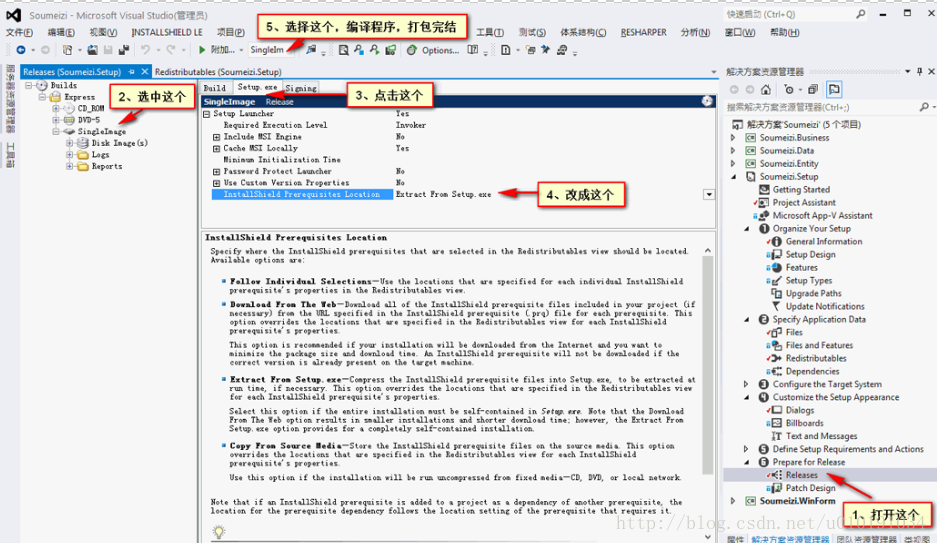Image resolution: width=937 pixels, height=543 pixels.
Task: Close the Releases (Soumeizi.Setup) tab
Action: [145, 72]
